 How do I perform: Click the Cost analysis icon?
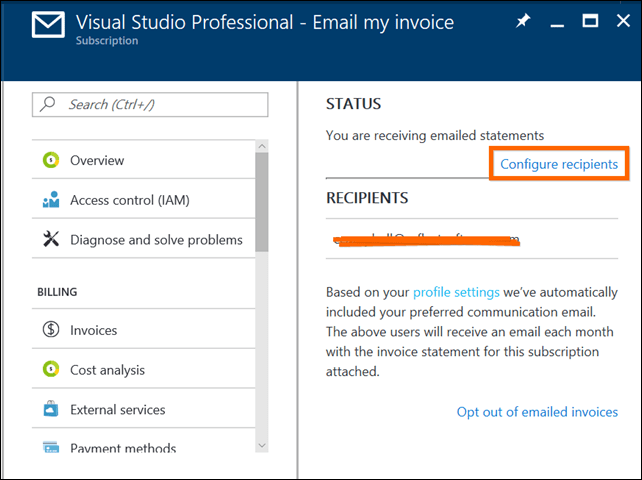click(50, 370)
